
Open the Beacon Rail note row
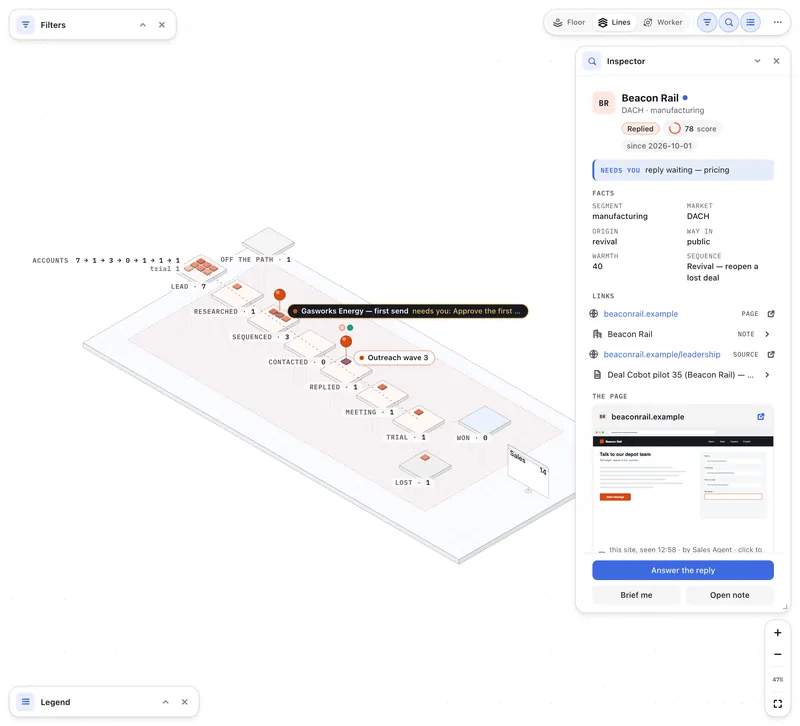682,334
